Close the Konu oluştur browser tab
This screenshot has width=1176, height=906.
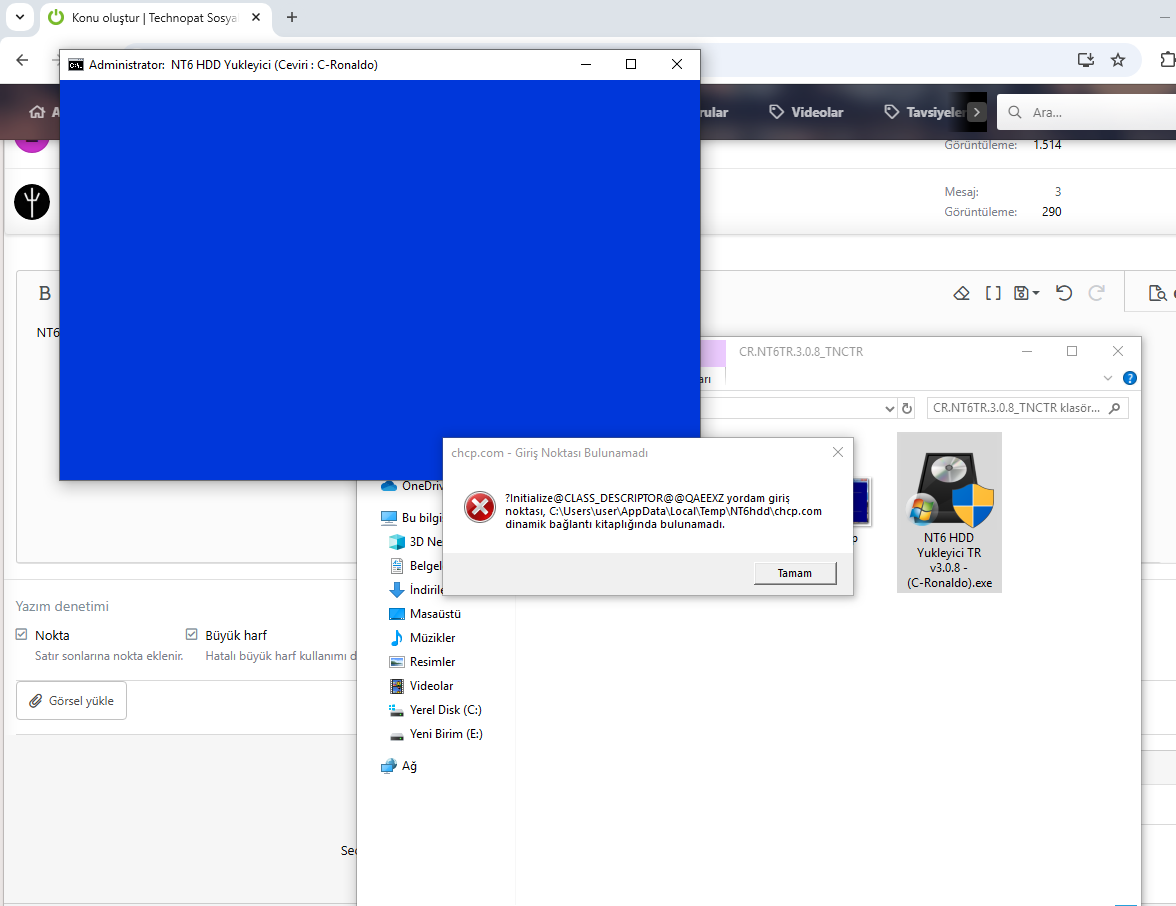[256, 17]
